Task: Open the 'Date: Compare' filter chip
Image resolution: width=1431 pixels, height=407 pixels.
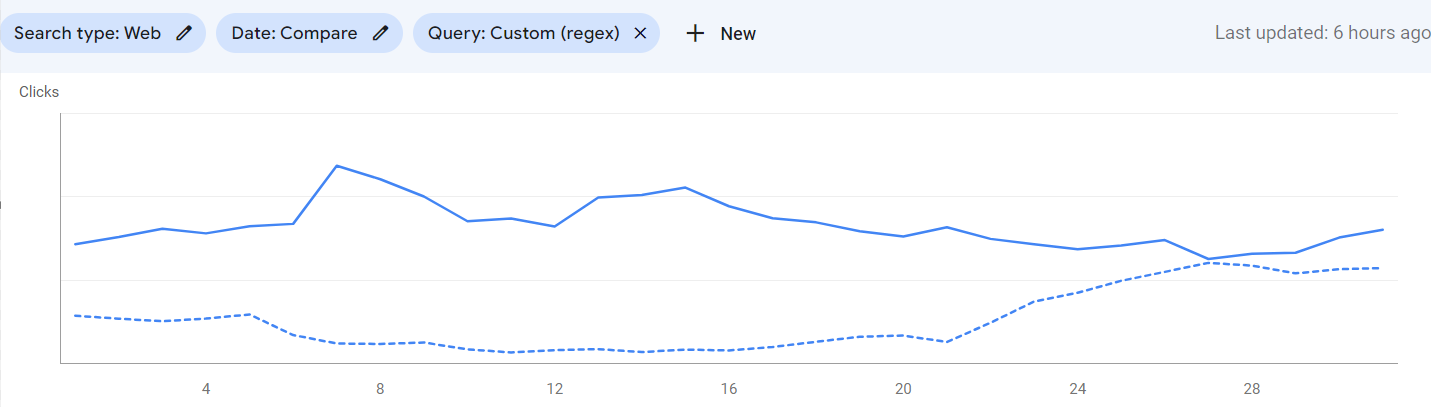Action: click(x=294, y=33)
